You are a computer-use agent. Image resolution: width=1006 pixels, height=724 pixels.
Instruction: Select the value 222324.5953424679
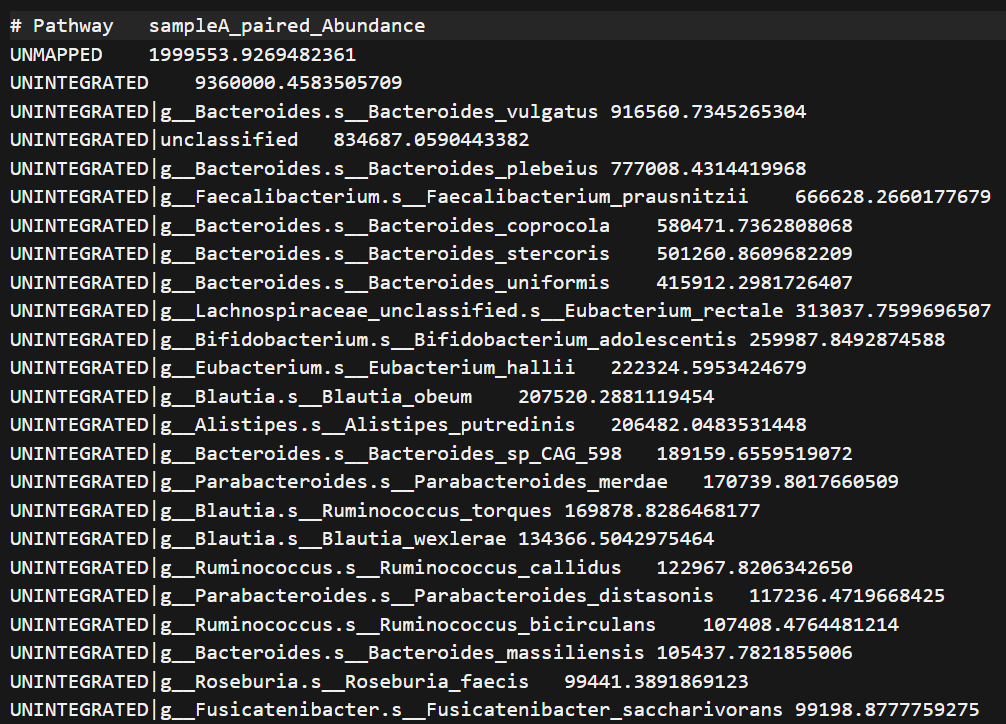pyautogui.click(x=708, y=368)
